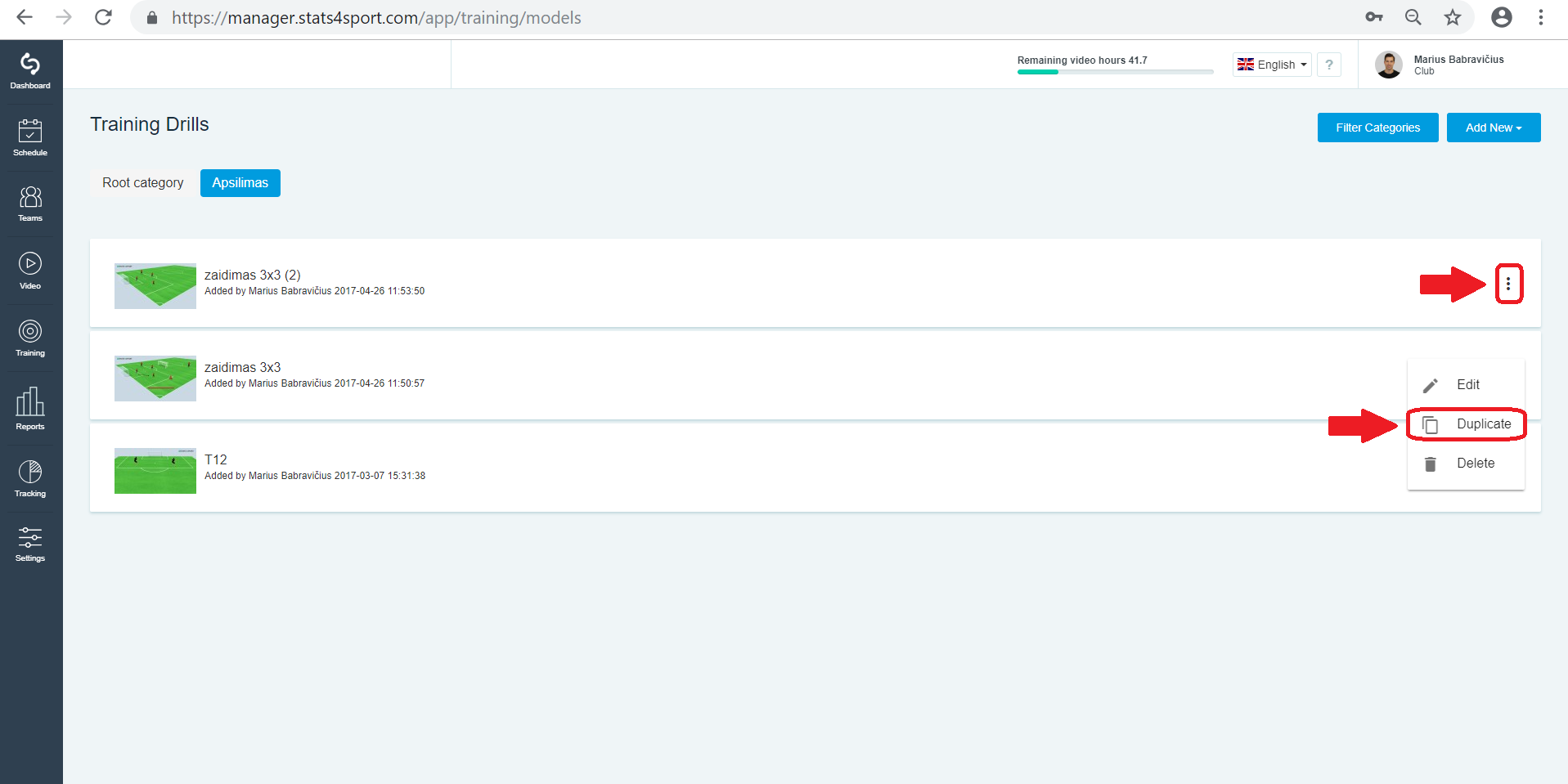Expand the Add New dropdown
This screenshot has width=1568, height=784.
[1494, 128]
